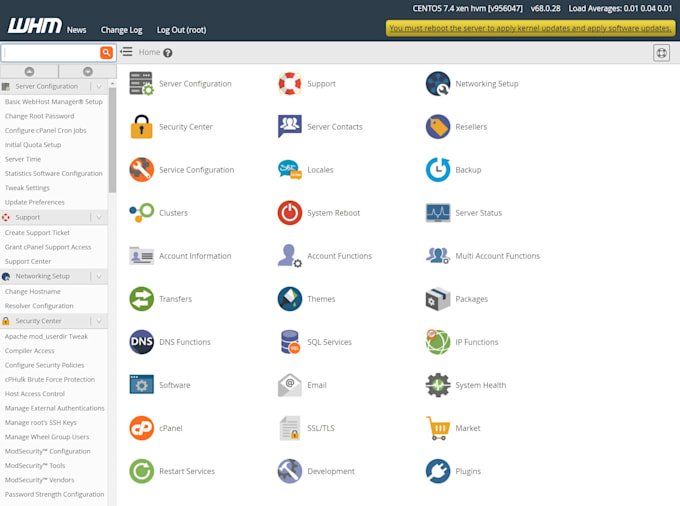Open the Market shopping cart icon
This screenshot has height=506, width=680.
point(438,428)
